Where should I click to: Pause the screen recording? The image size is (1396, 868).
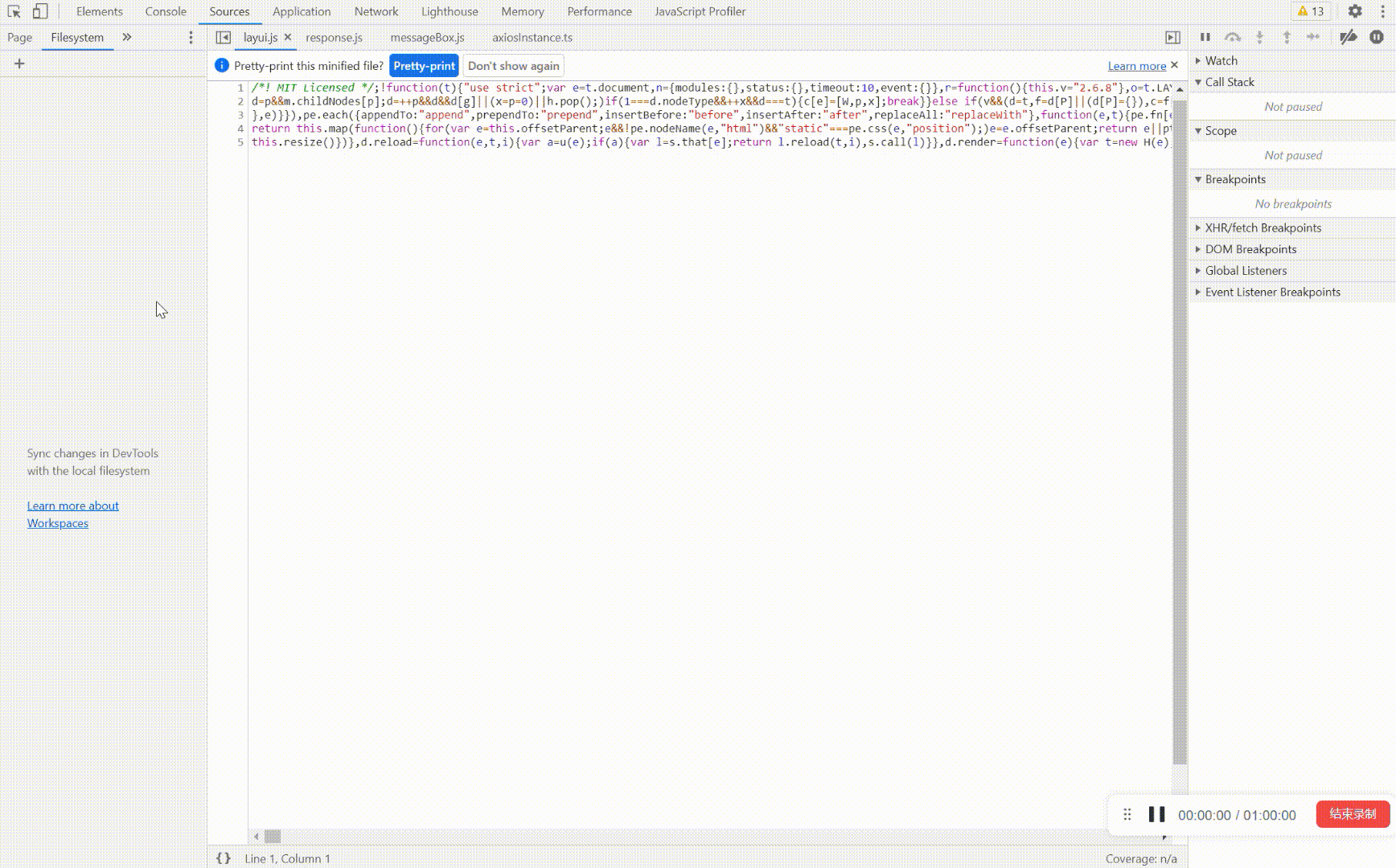(x=1156, y=814)
